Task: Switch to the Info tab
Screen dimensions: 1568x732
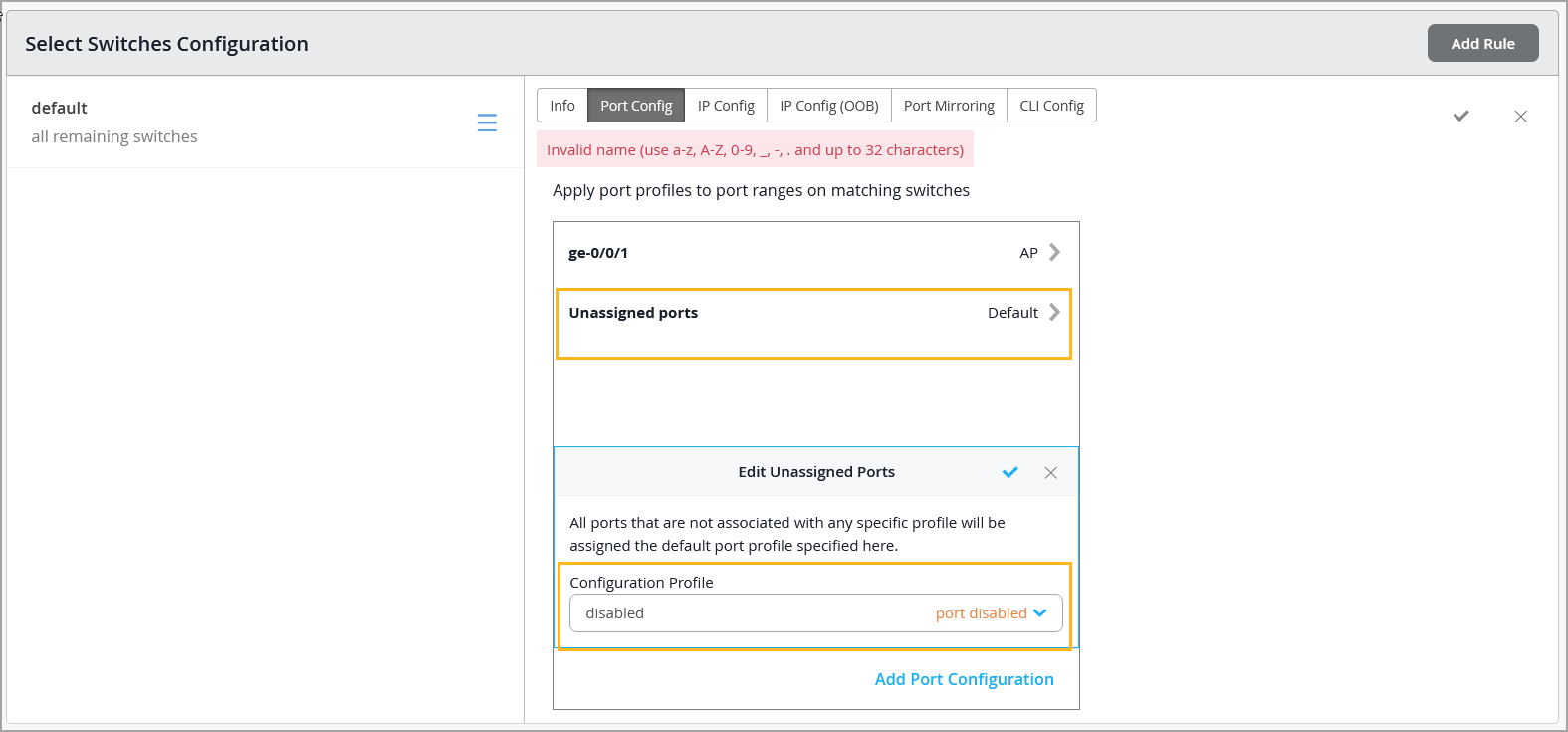Action: tap(562, 106)
